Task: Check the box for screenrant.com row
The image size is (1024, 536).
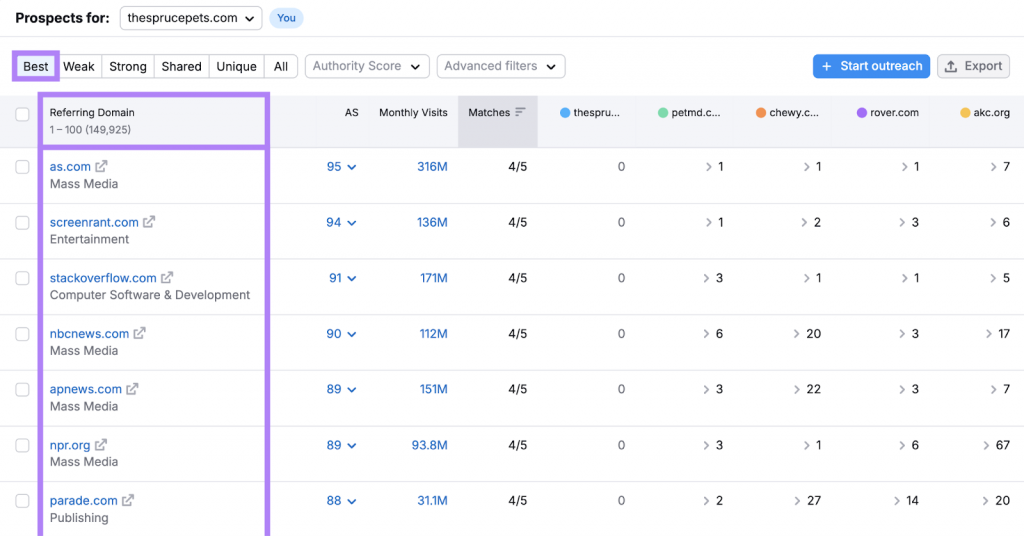Action: 22,223
